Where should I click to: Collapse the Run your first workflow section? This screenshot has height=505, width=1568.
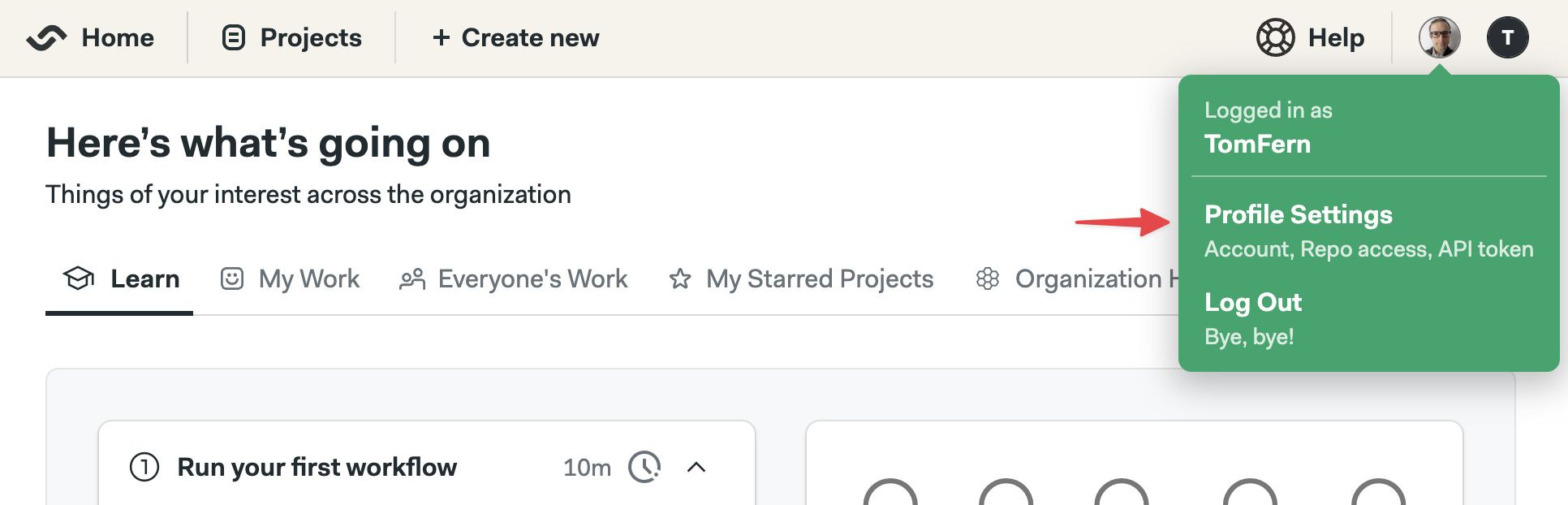click(696, 467)
